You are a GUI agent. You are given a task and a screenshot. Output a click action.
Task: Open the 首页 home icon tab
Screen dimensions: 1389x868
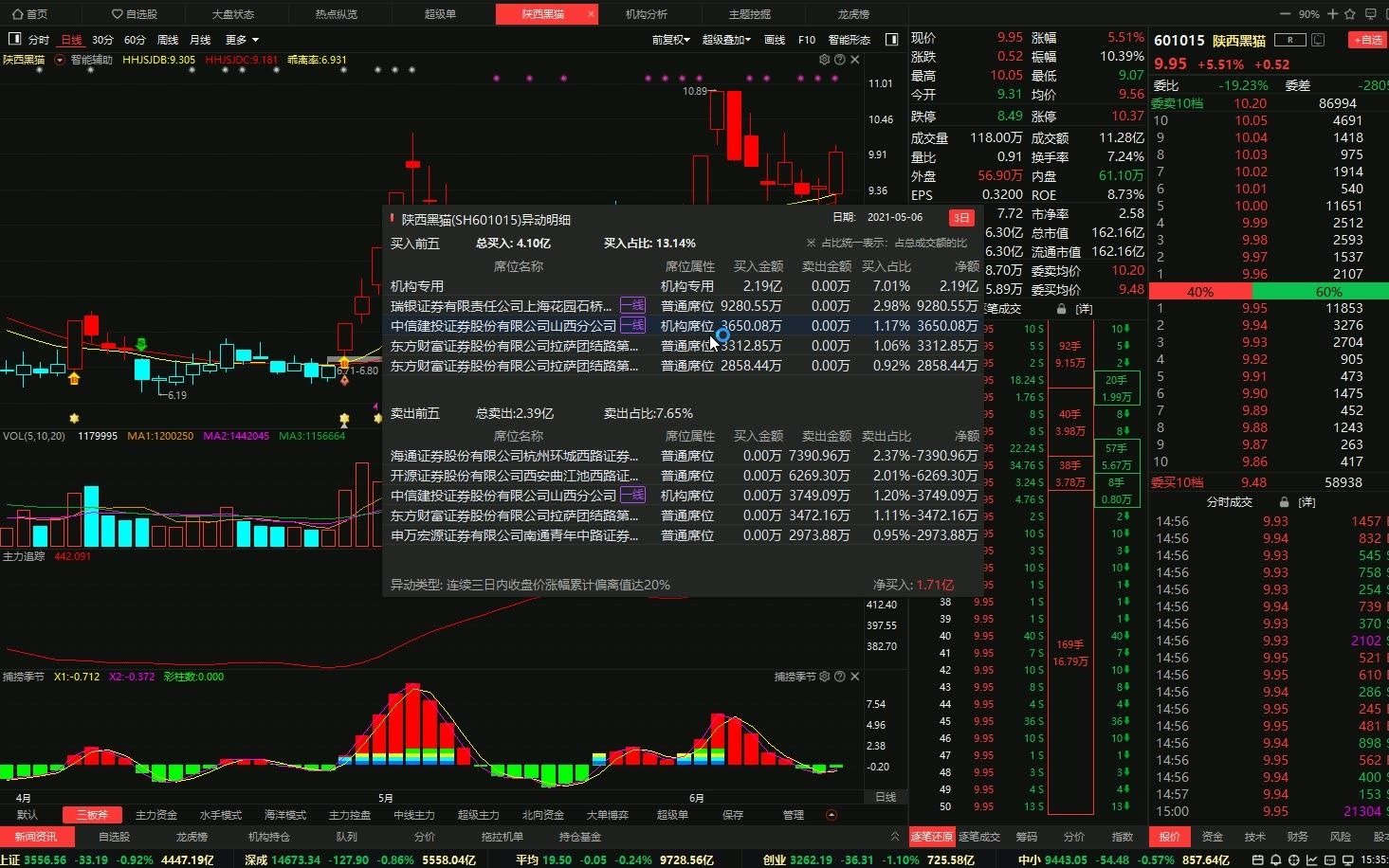click(29, 14)
